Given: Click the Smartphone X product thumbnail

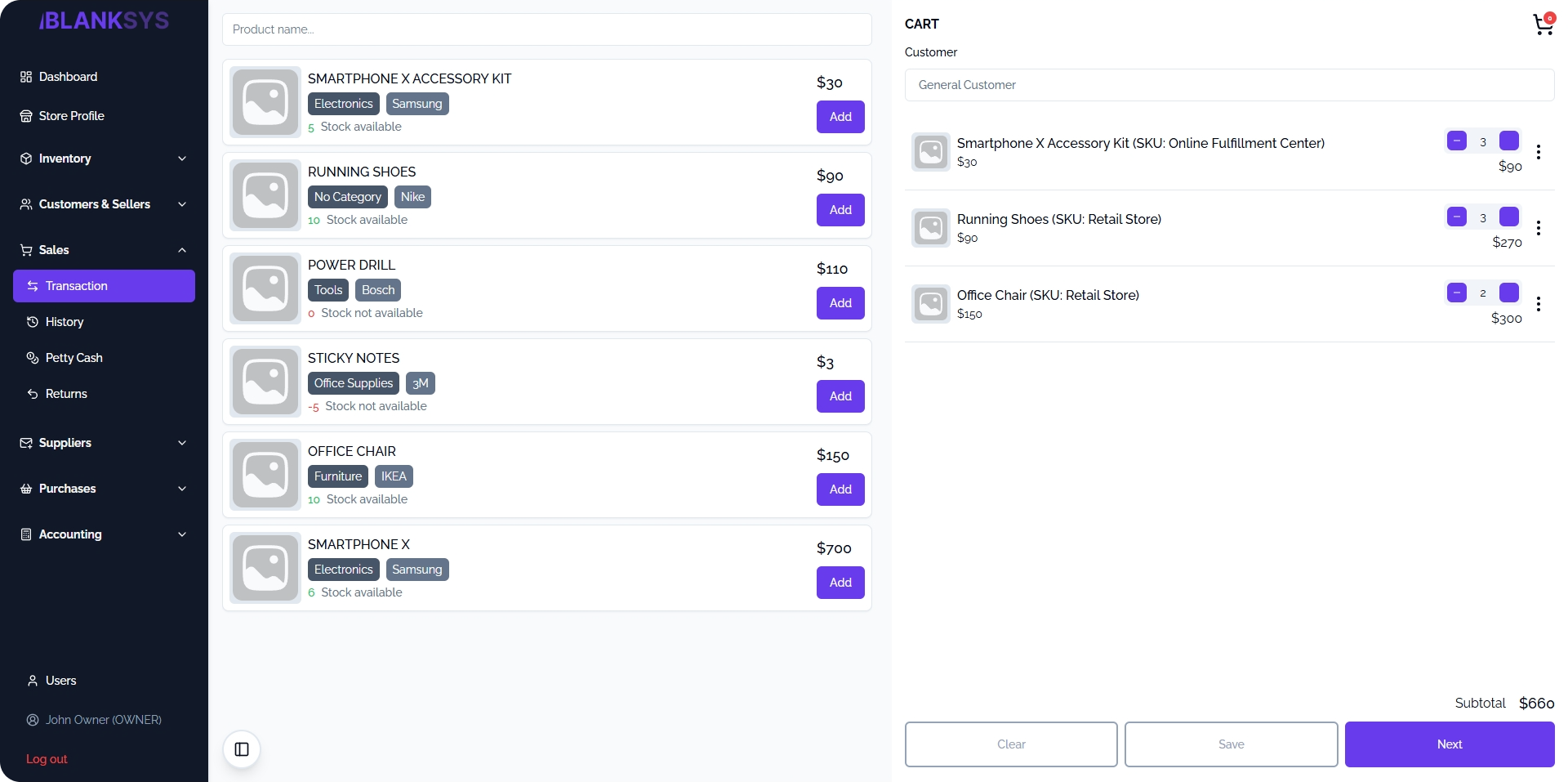Looking at the screenshot, I should click(265, 567).
